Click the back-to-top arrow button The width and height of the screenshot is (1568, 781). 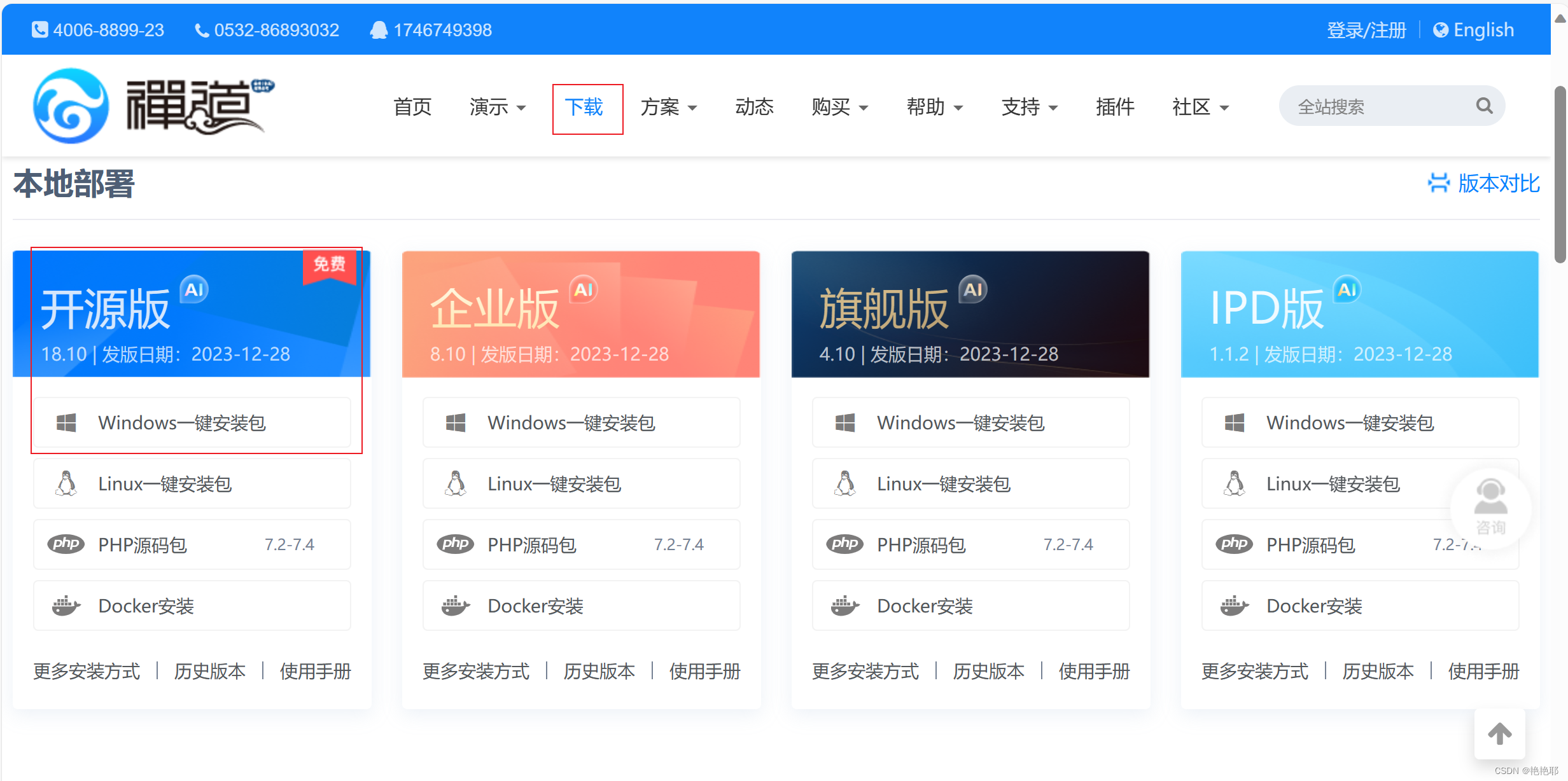(x=1499, y=734)
